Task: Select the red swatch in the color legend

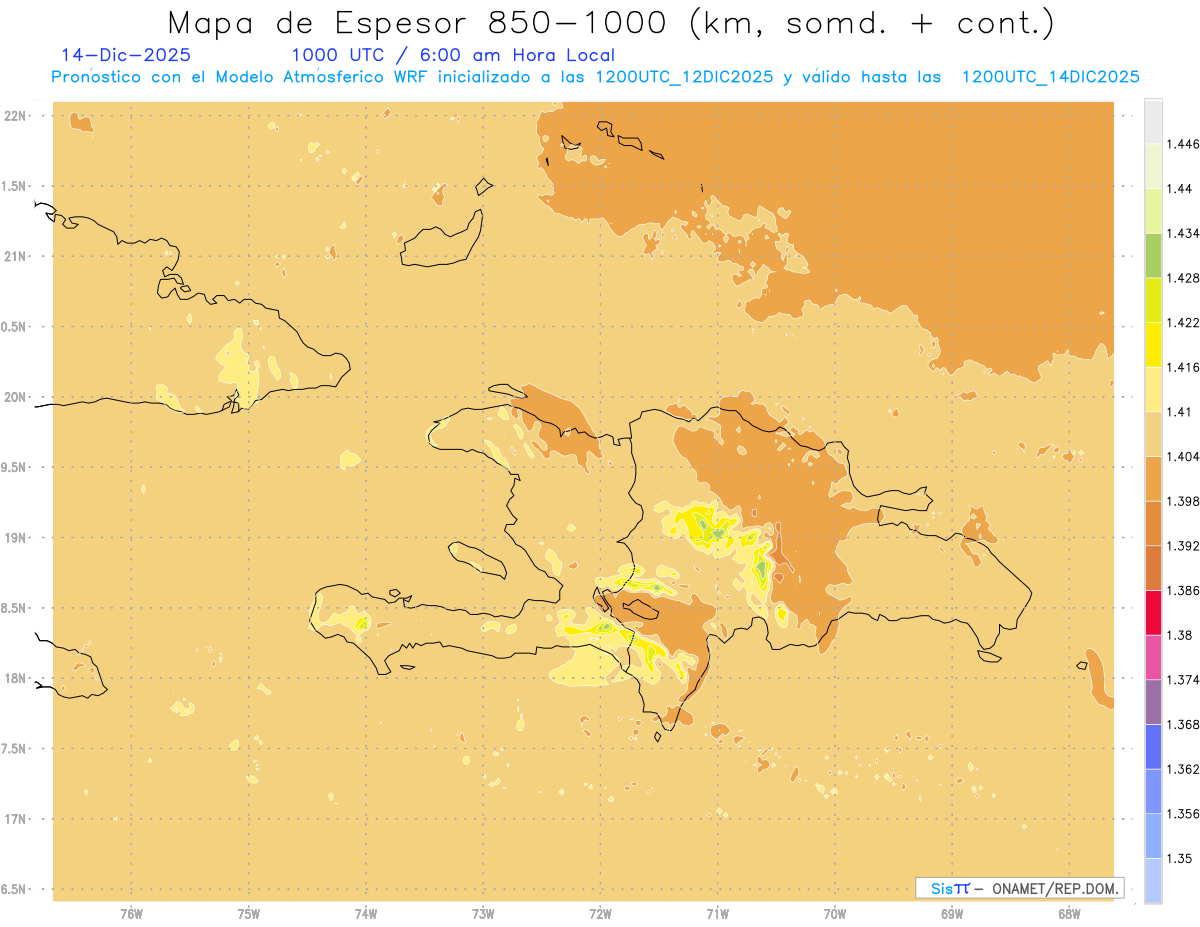Action: tap(1153, 612)
